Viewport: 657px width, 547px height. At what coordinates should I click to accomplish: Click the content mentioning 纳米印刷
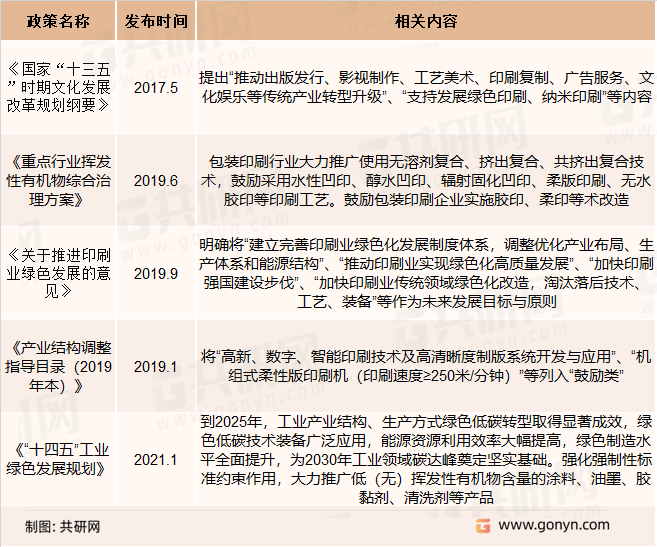pos(424,88)
